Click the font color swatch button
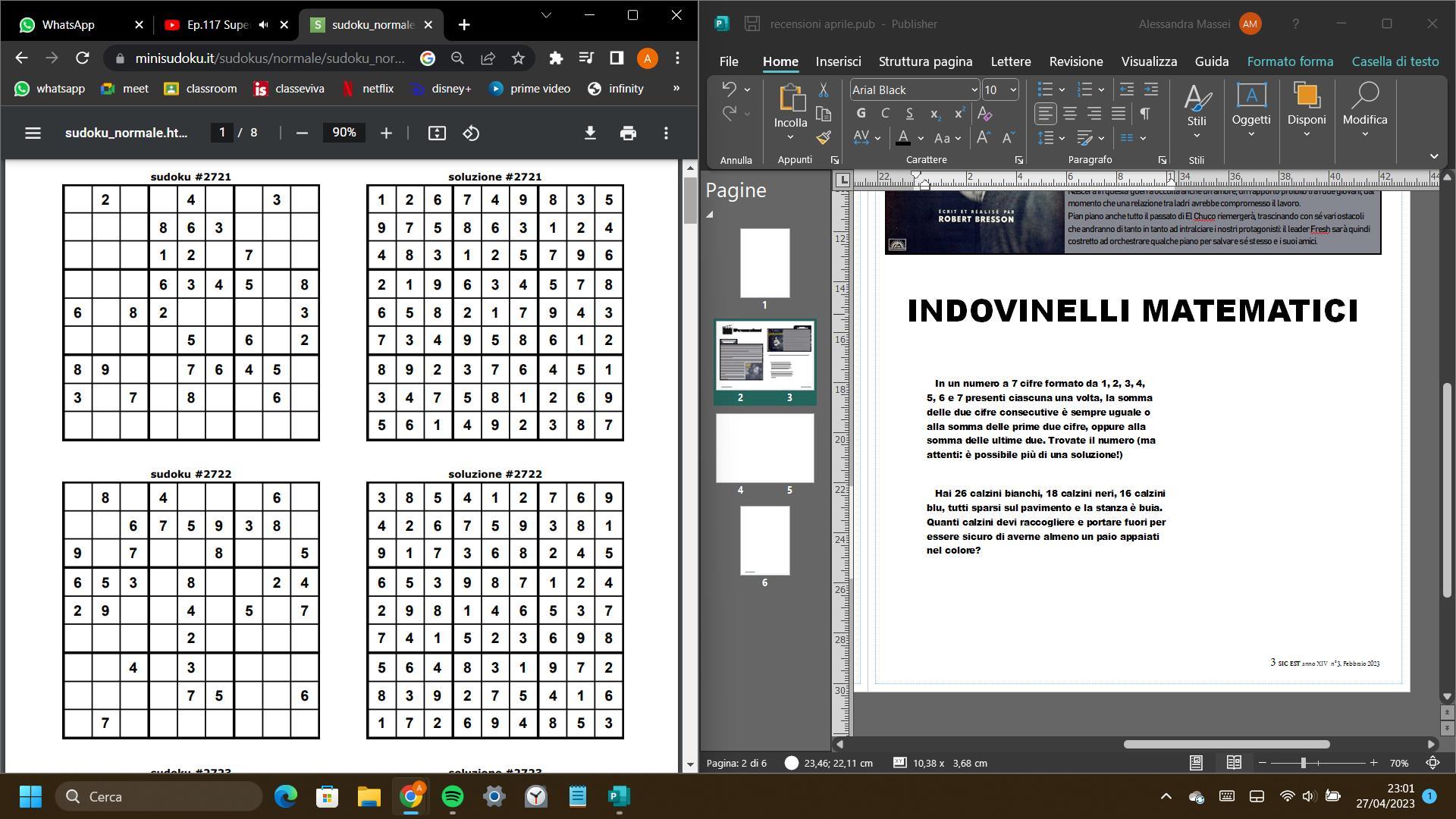The height and width of the screenshot is (819, 1456). (902, 138)
